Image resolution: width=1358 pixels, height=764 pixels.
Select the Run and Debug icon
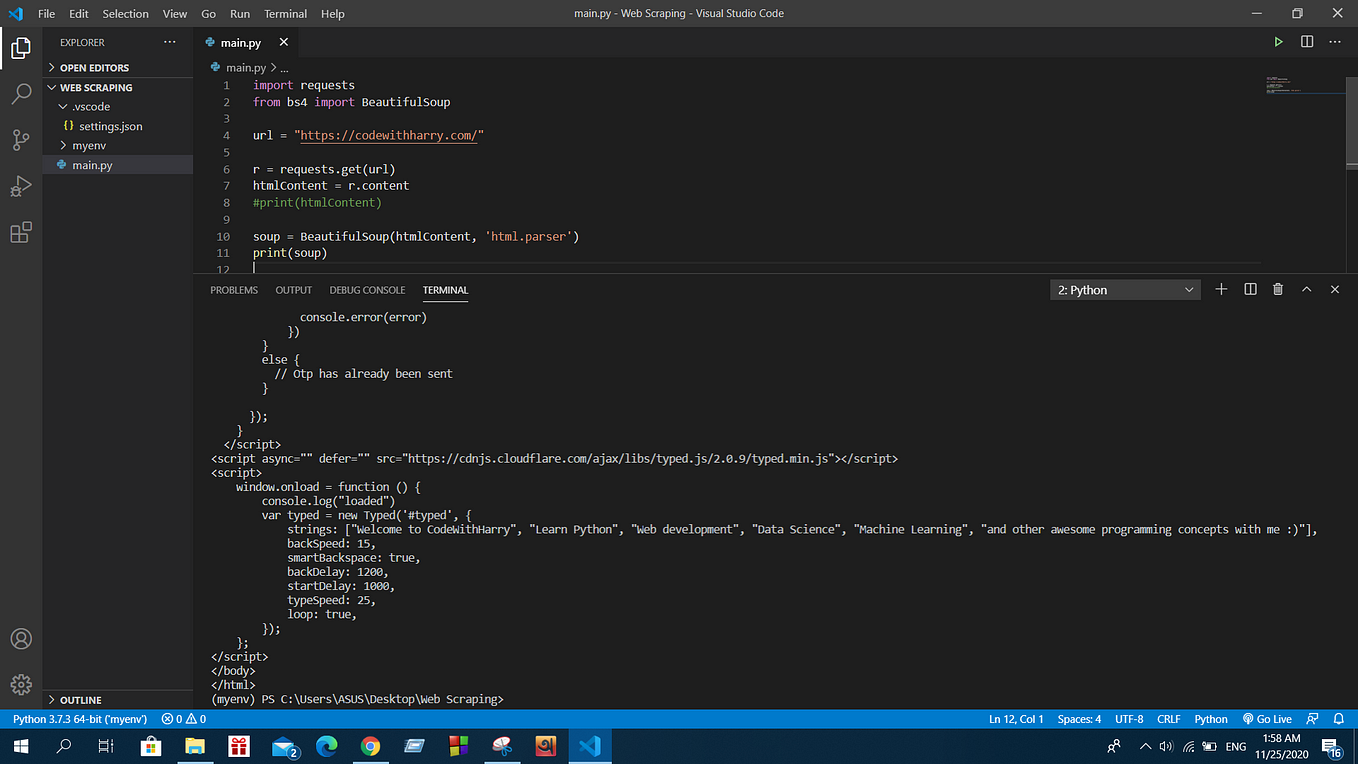[x=21, y=186]
